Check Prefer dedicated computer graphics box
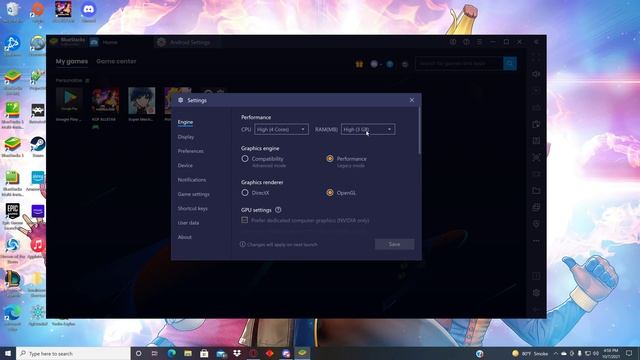This screenshot has height=360, width=640. pos(244,220)
